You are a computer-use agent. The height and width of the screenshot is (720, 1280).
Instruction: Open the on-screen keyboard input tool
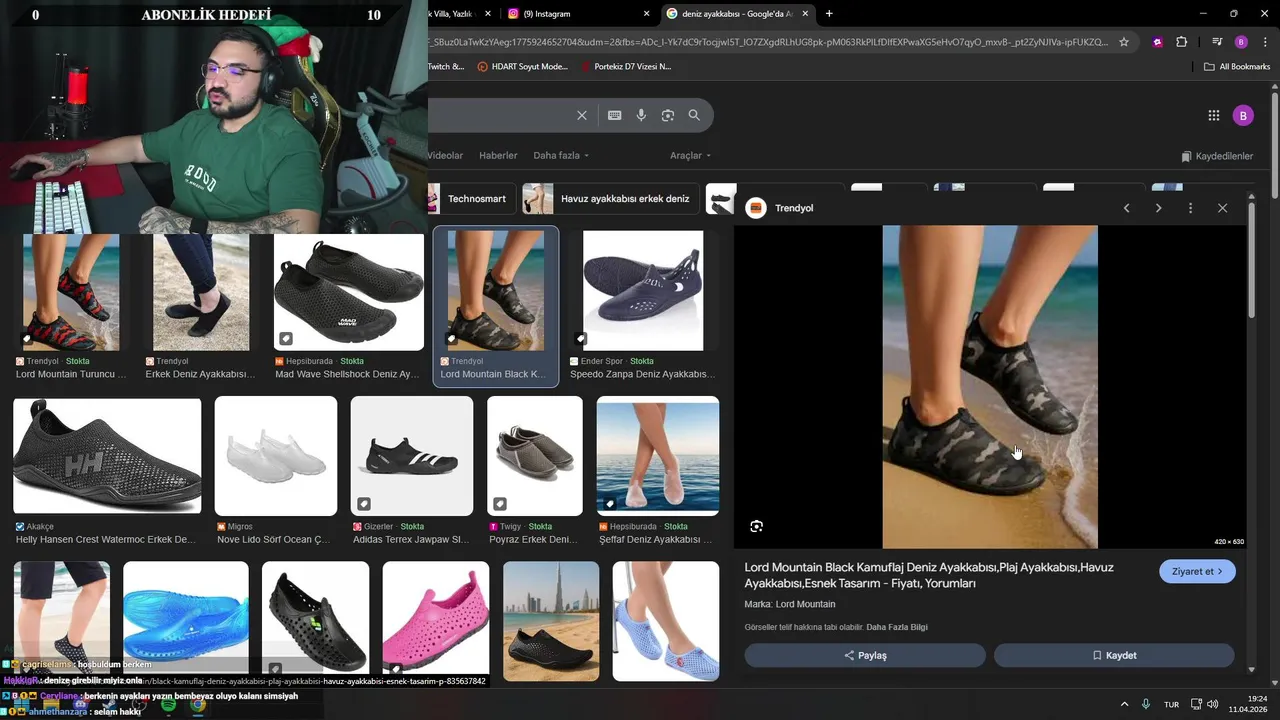coord(614,115)
